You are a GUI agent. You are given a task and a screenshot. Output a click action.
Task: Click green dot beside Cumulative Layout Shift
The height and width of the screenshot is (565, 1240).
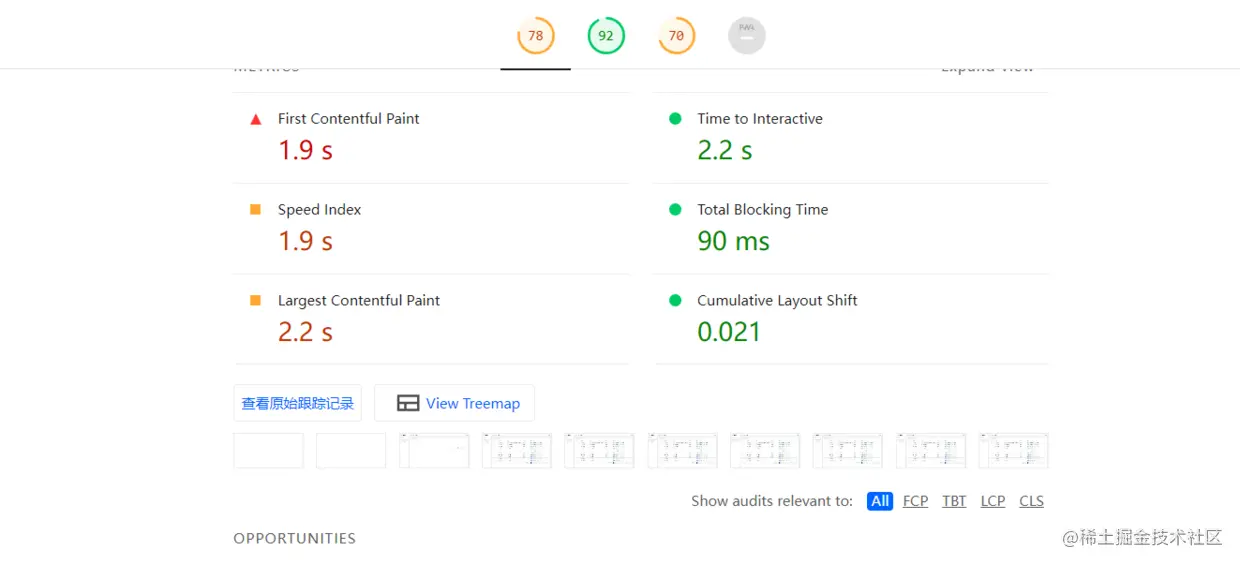(675, 300)
